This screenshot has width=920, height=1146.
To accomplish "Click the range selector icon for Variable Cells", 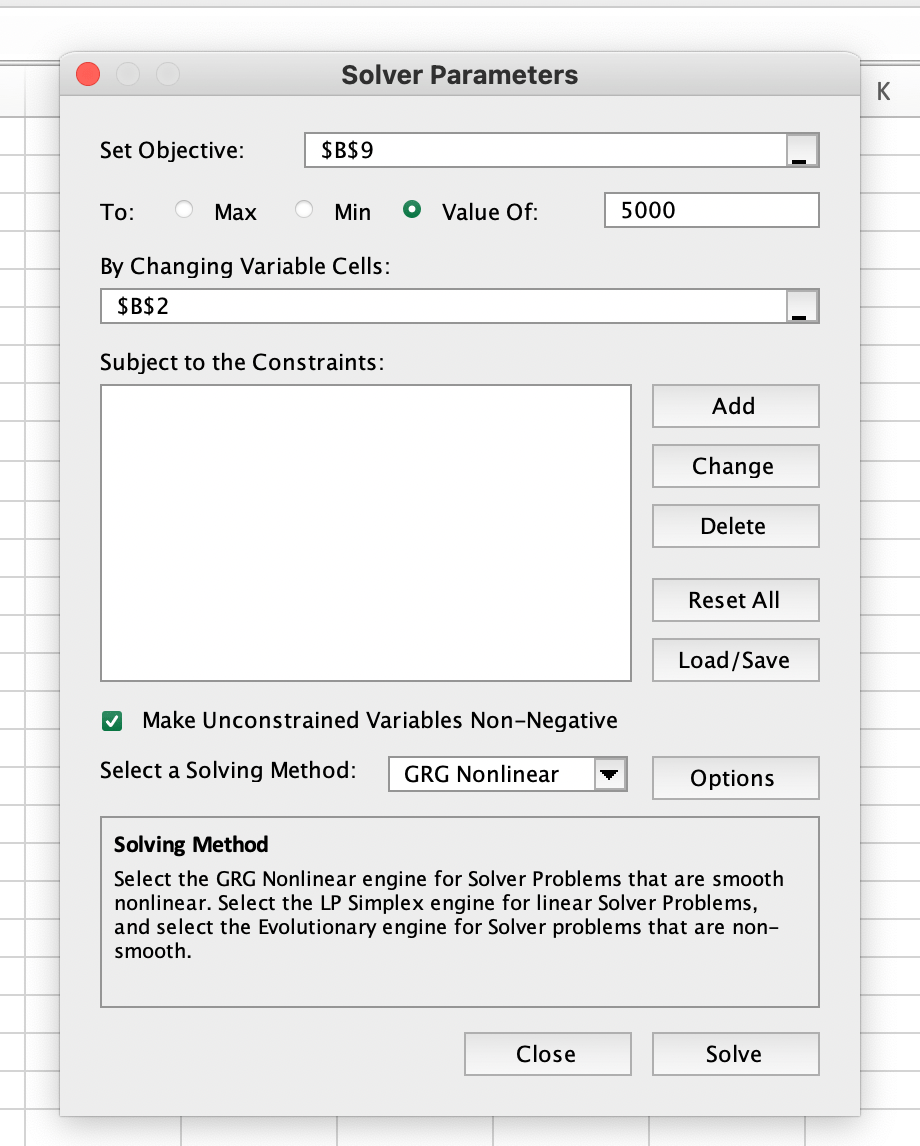I will coord(802,306).
